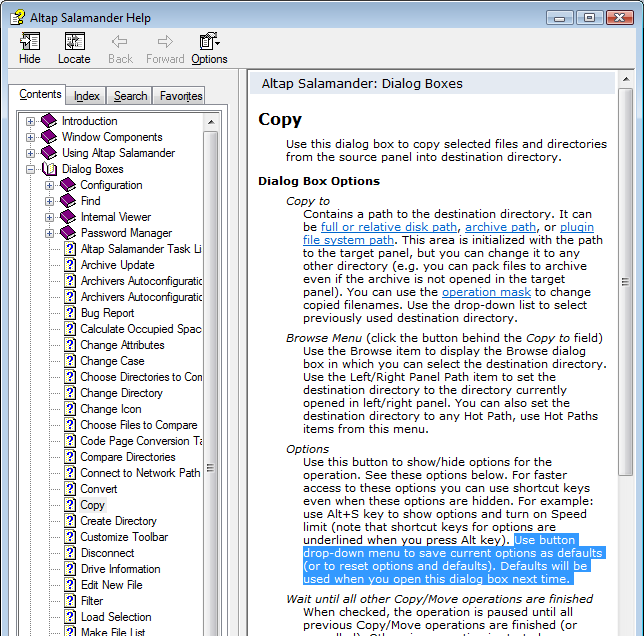
Task: Expand the Find tree node
Action: click(x=49, y=201)
